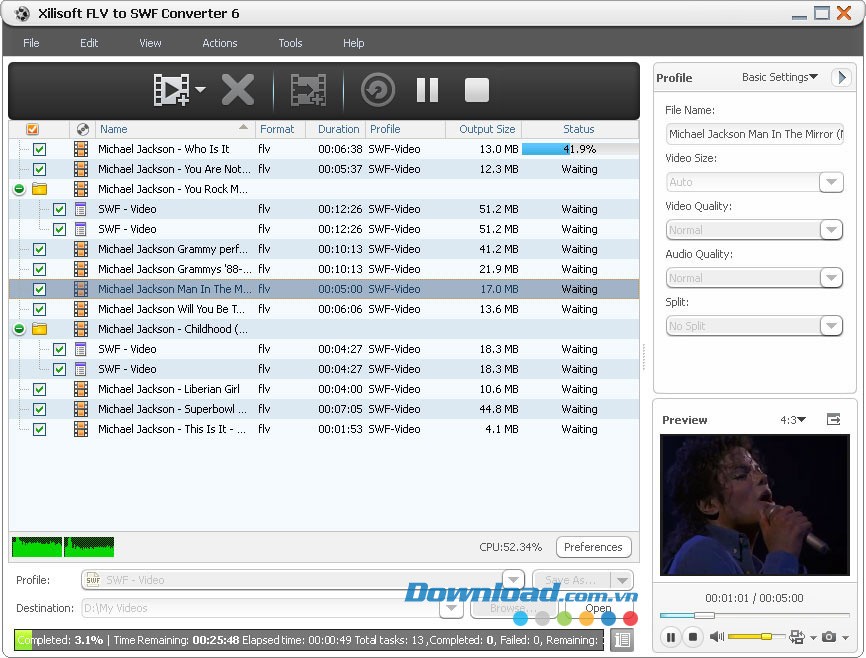Screen dimensions: 866x658
Task: Click the Delete file X toolbar icon
Action: 238,88
